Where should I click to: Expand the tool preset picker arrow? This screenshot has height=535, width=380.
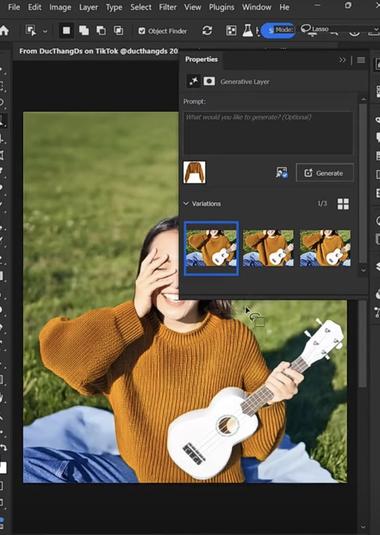click(45, 31)
